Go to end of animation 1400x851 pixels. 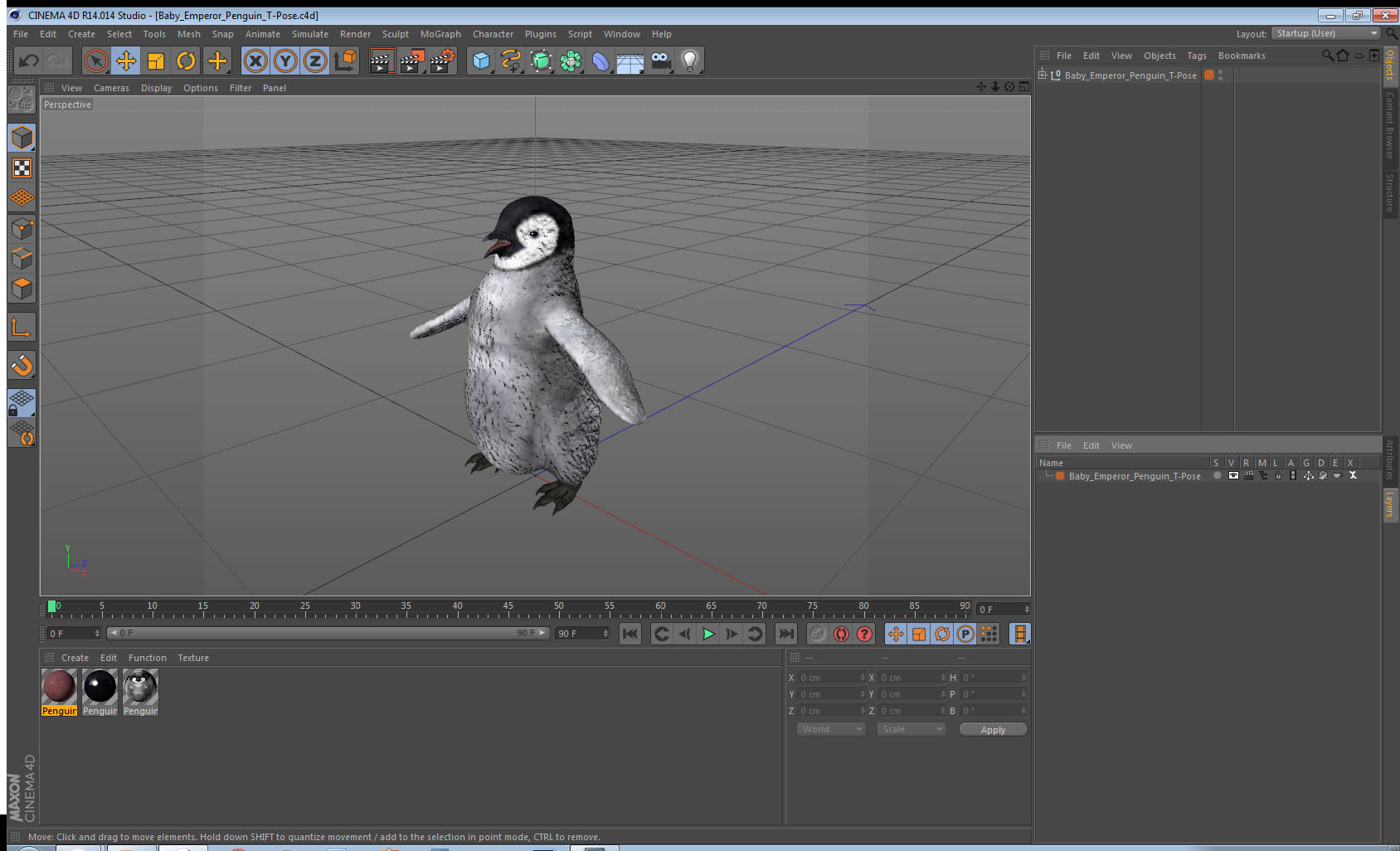pyautogui.click(x=785, y=634)
